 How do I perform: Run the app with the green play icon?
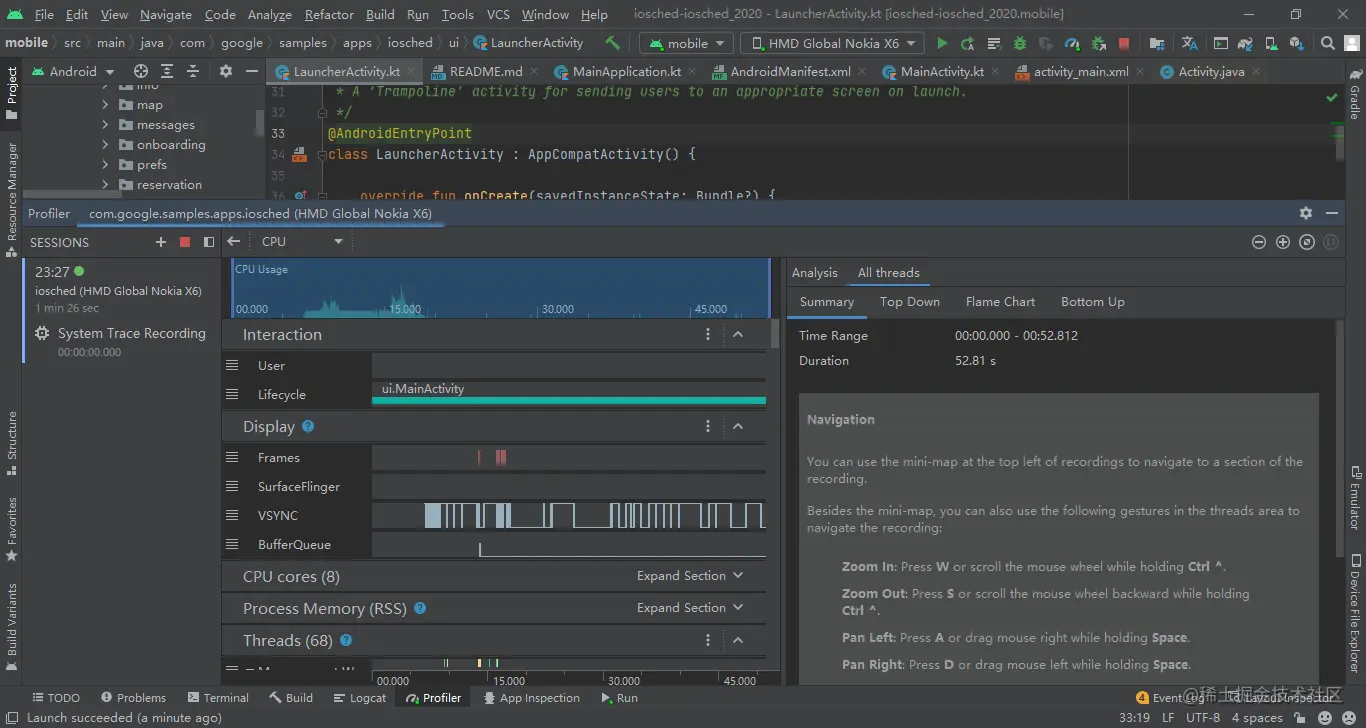point(942,43)
